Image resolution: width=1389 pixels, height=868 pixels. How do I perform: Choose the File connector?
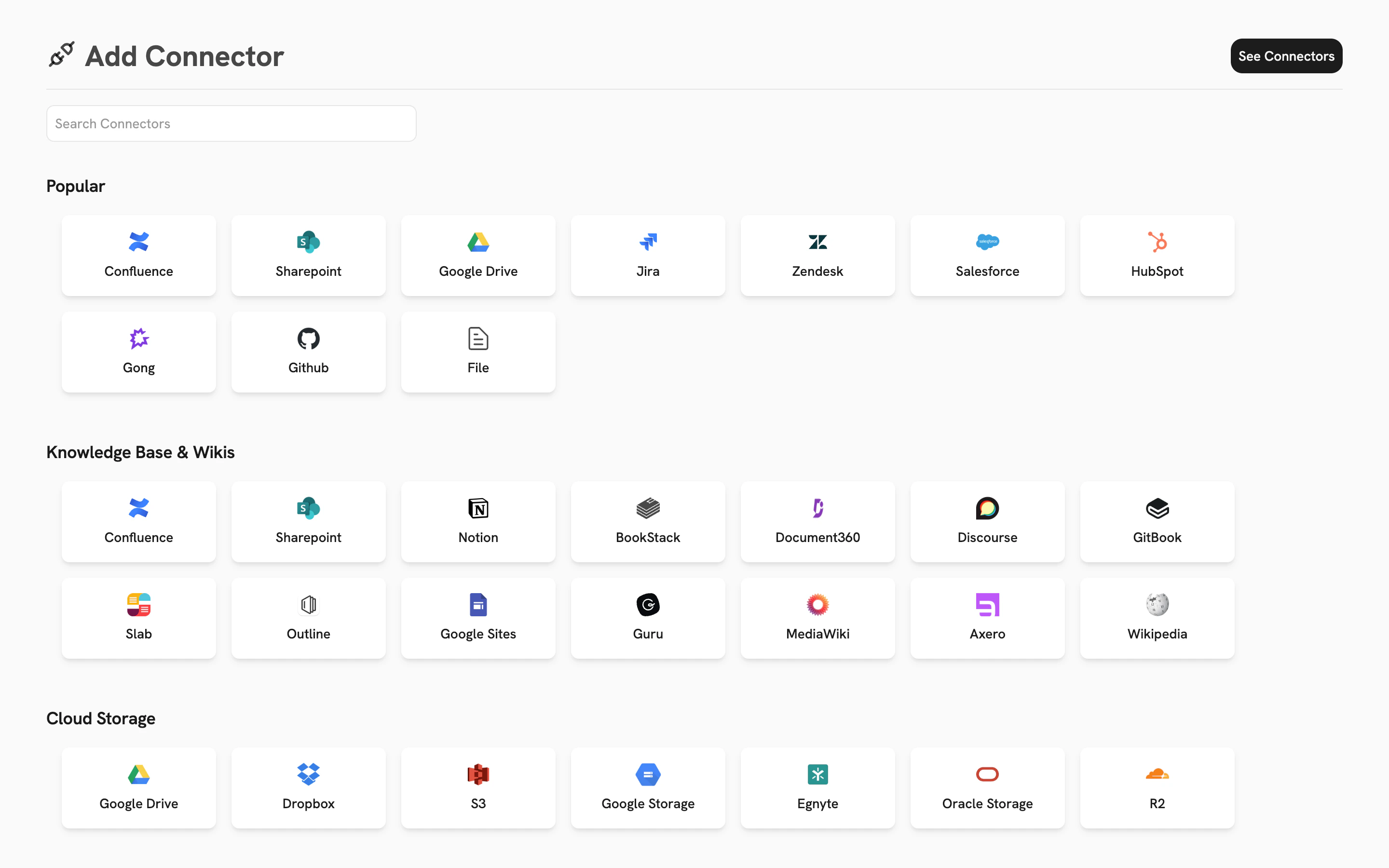point(478,352)
